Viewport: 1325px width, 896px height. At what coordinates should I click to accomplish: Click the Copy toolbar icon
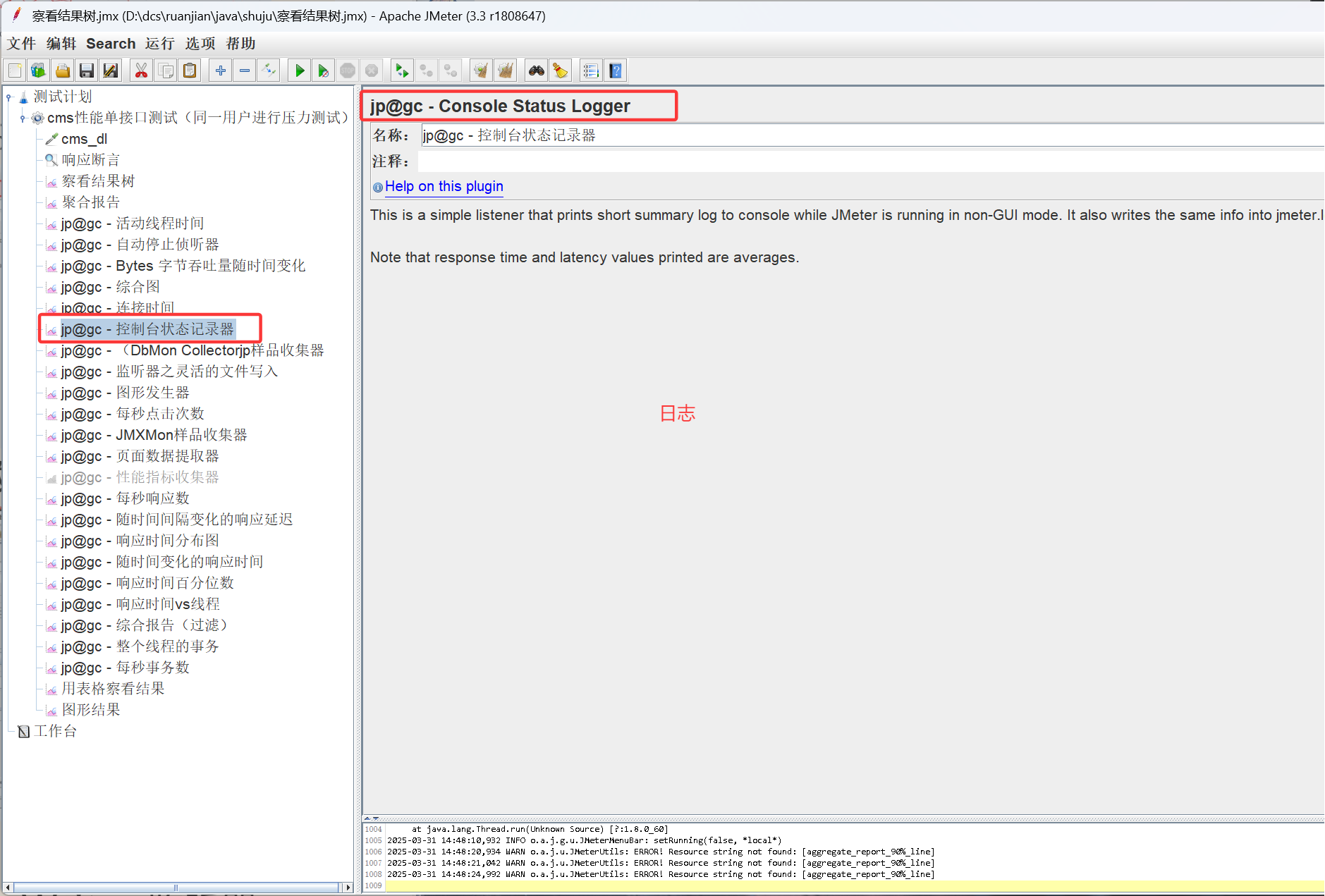pyautogui.click(x=166, y=70)
